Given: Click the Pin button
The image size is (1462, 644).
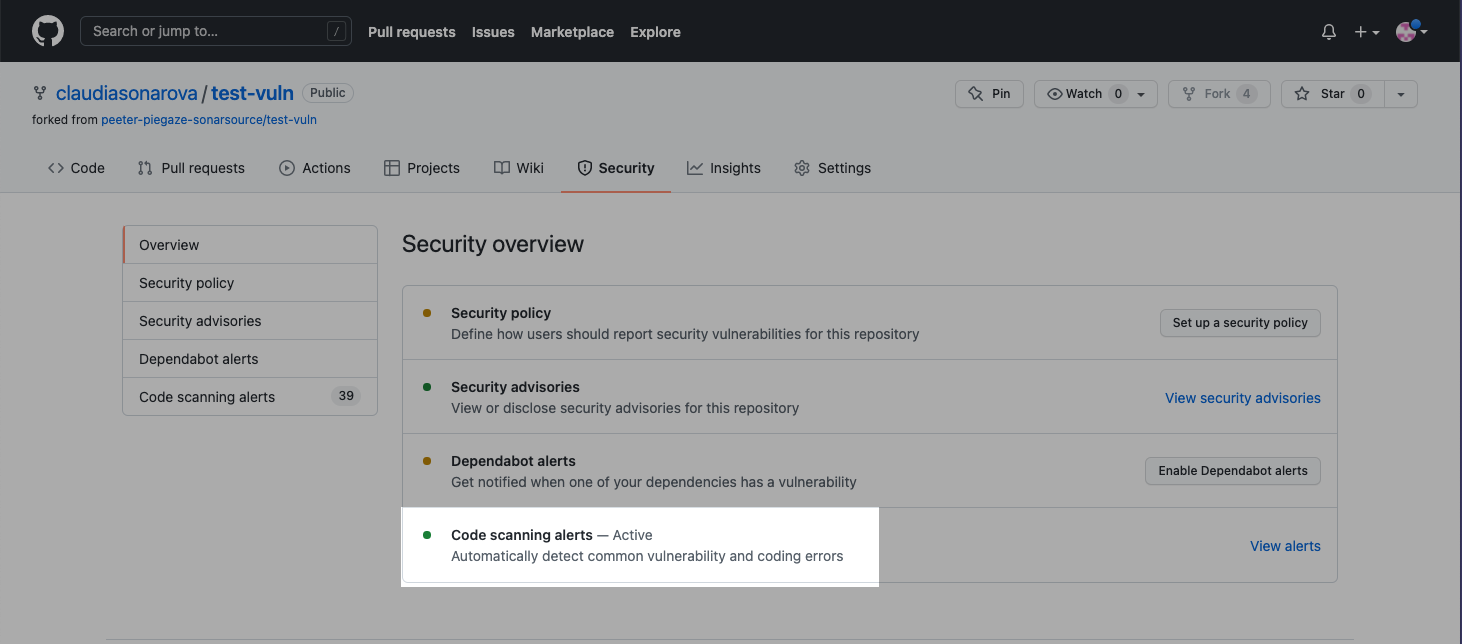Looking at the screenshot, I should coord(989,93).
